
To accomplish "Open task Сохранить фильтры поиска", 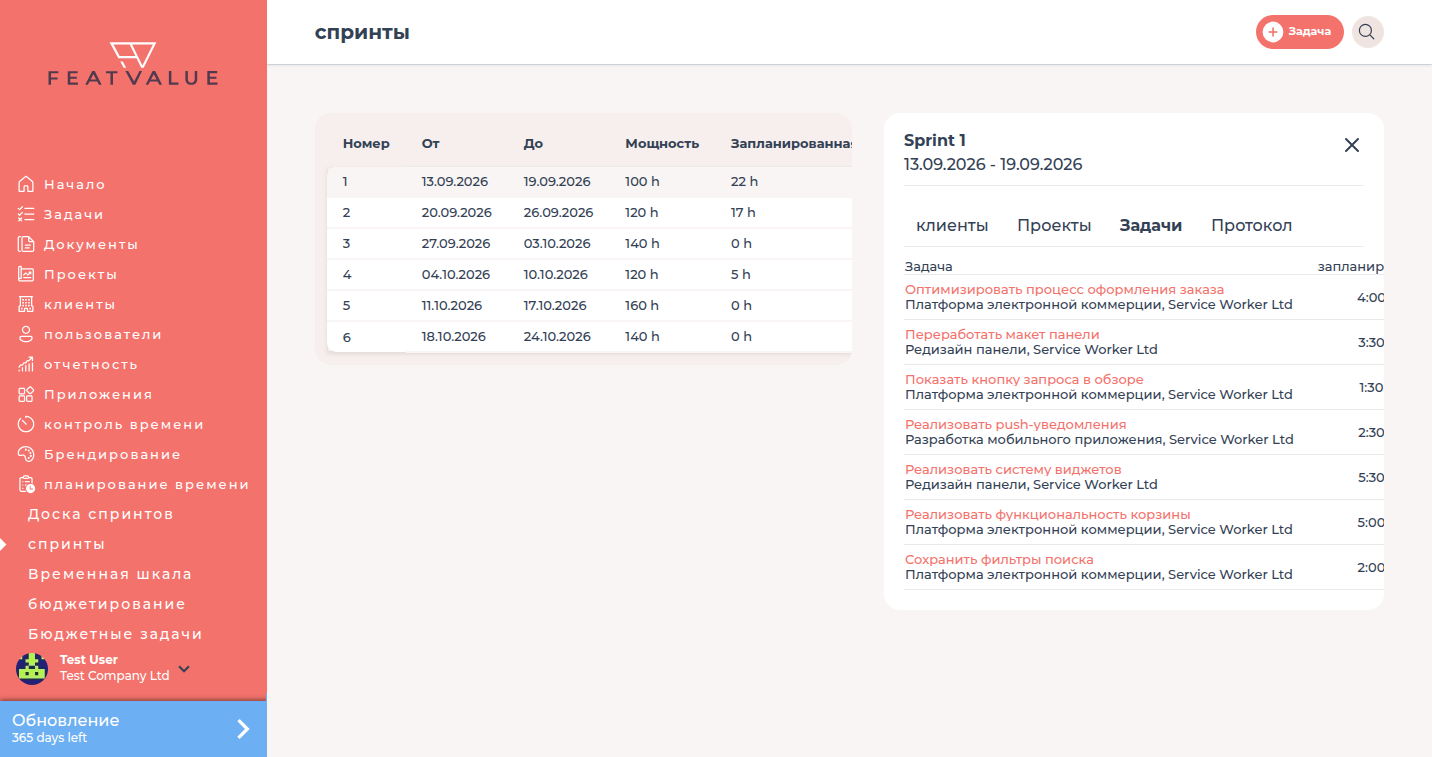I will tap(999, 560).
